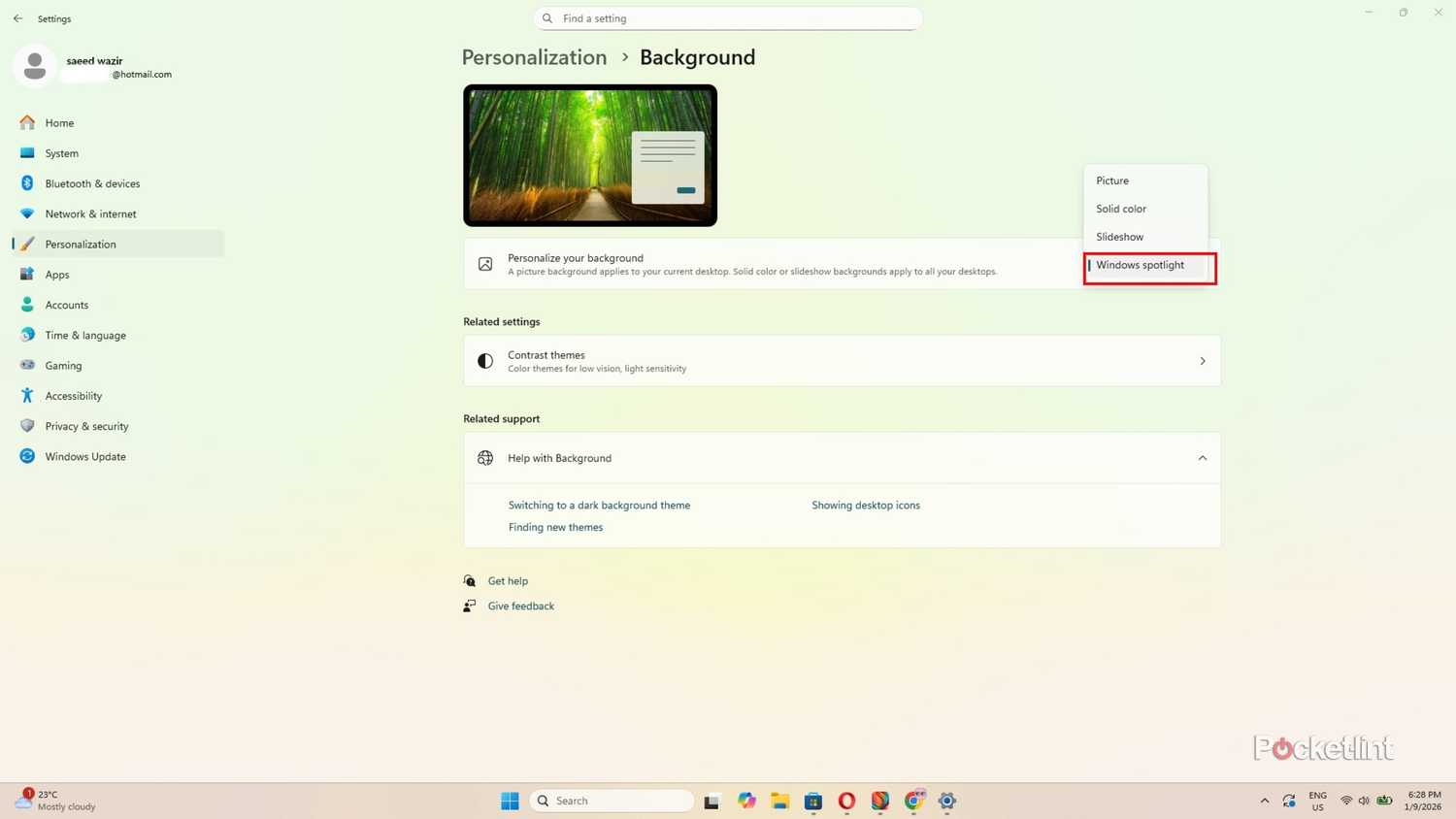
Task: Open the System settings section
Action: click(61, 152)
